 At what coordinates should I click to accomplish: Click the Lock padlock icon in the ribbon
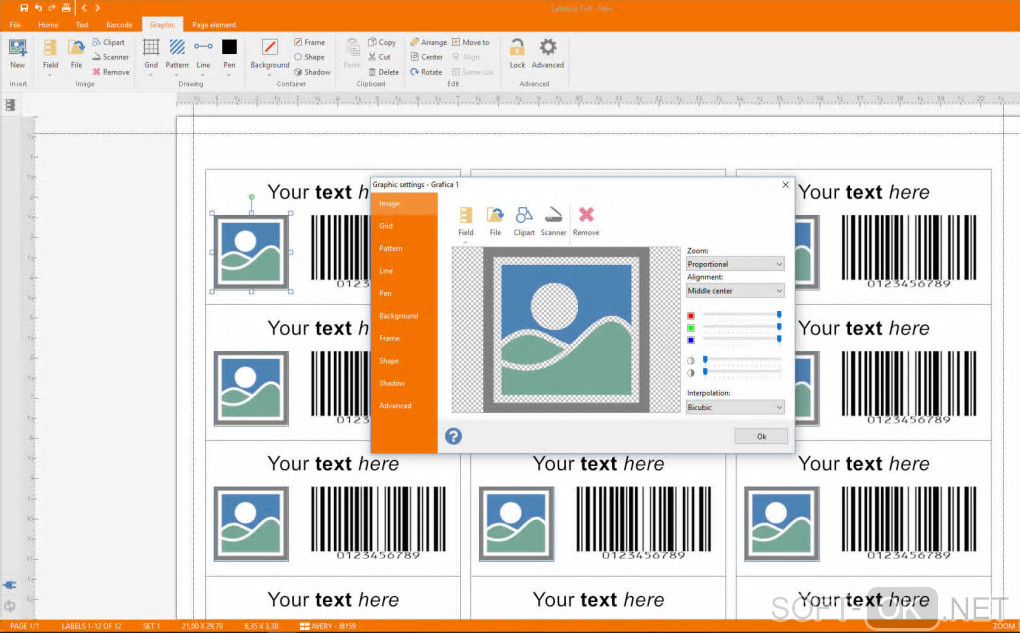[x=517, y=47]
